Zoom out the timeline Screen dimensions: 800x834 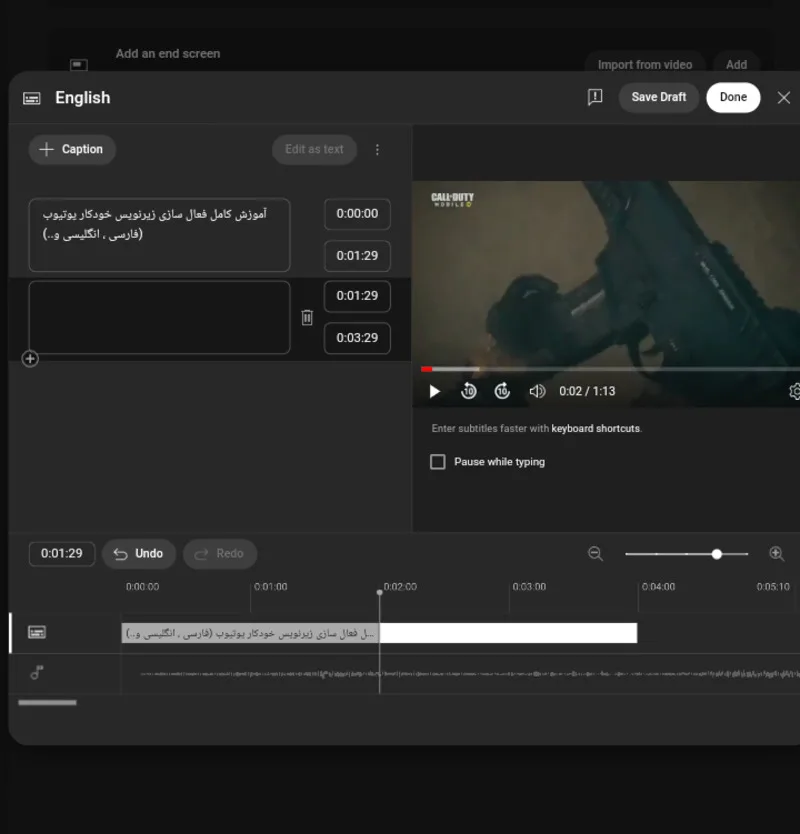click(x=595, y=554)
